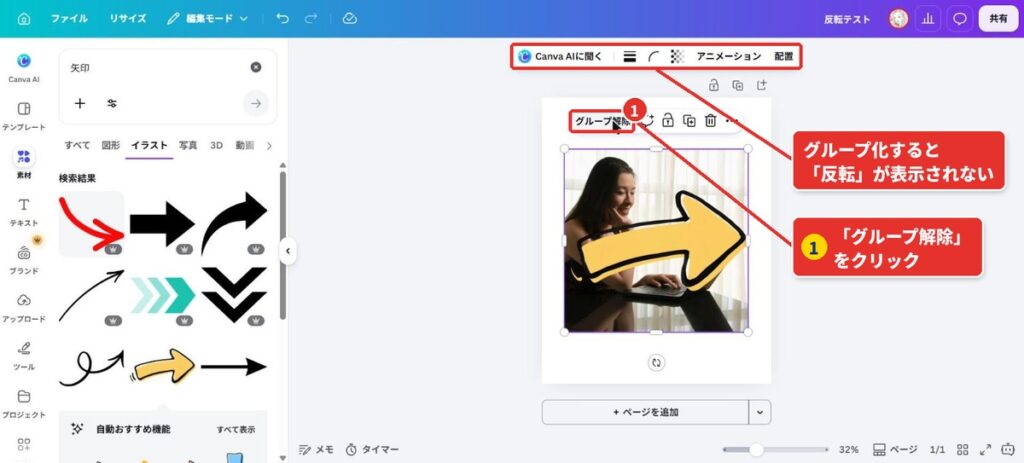Open Canva AI in sidebar
Screen dimensions: 1024x463
(24, 68)
